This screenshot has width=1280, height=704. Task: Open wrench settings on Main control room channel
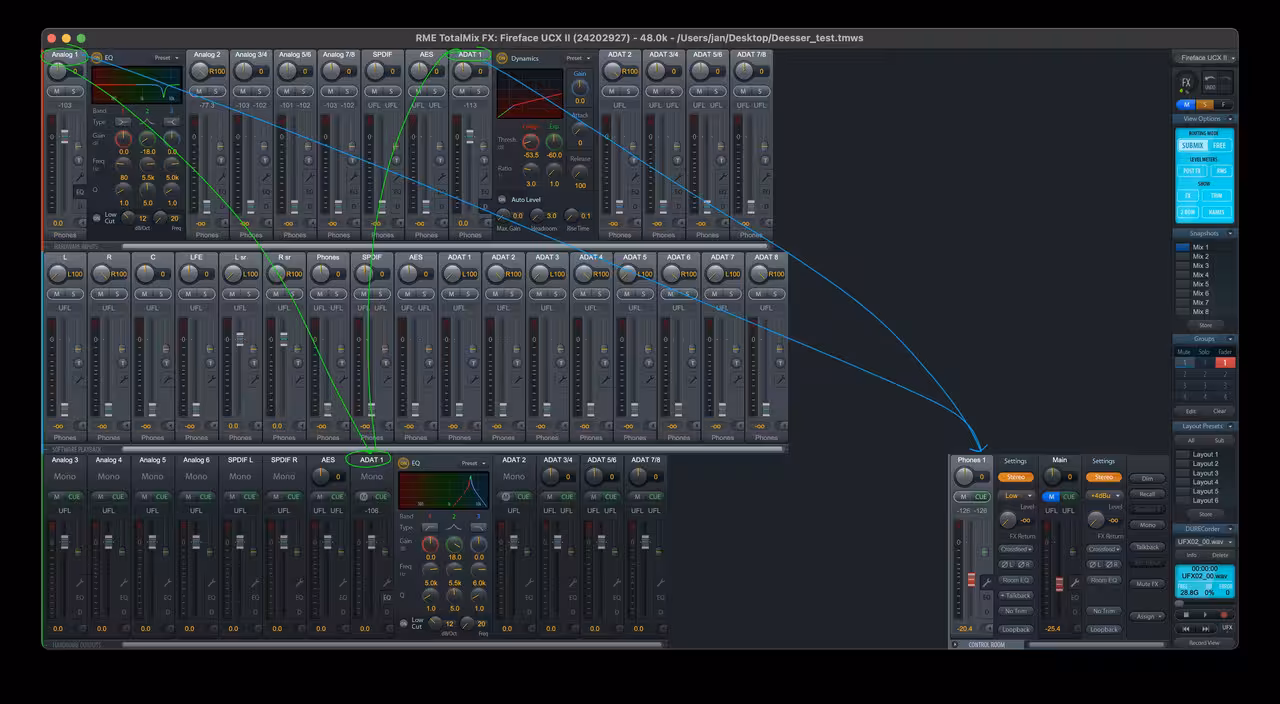click(x=1075, y=582)
